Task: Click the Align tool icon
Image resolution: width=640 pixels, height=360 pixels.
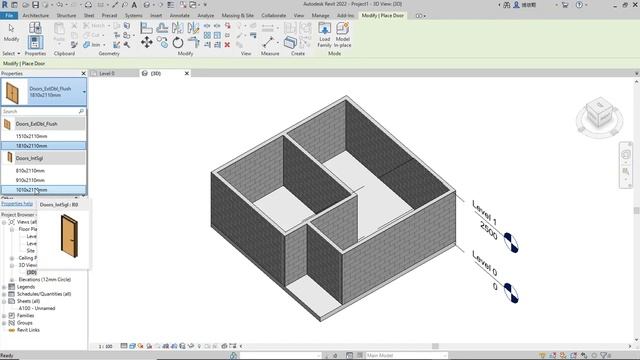Action: pyautogui.click(x=146, y=28)
